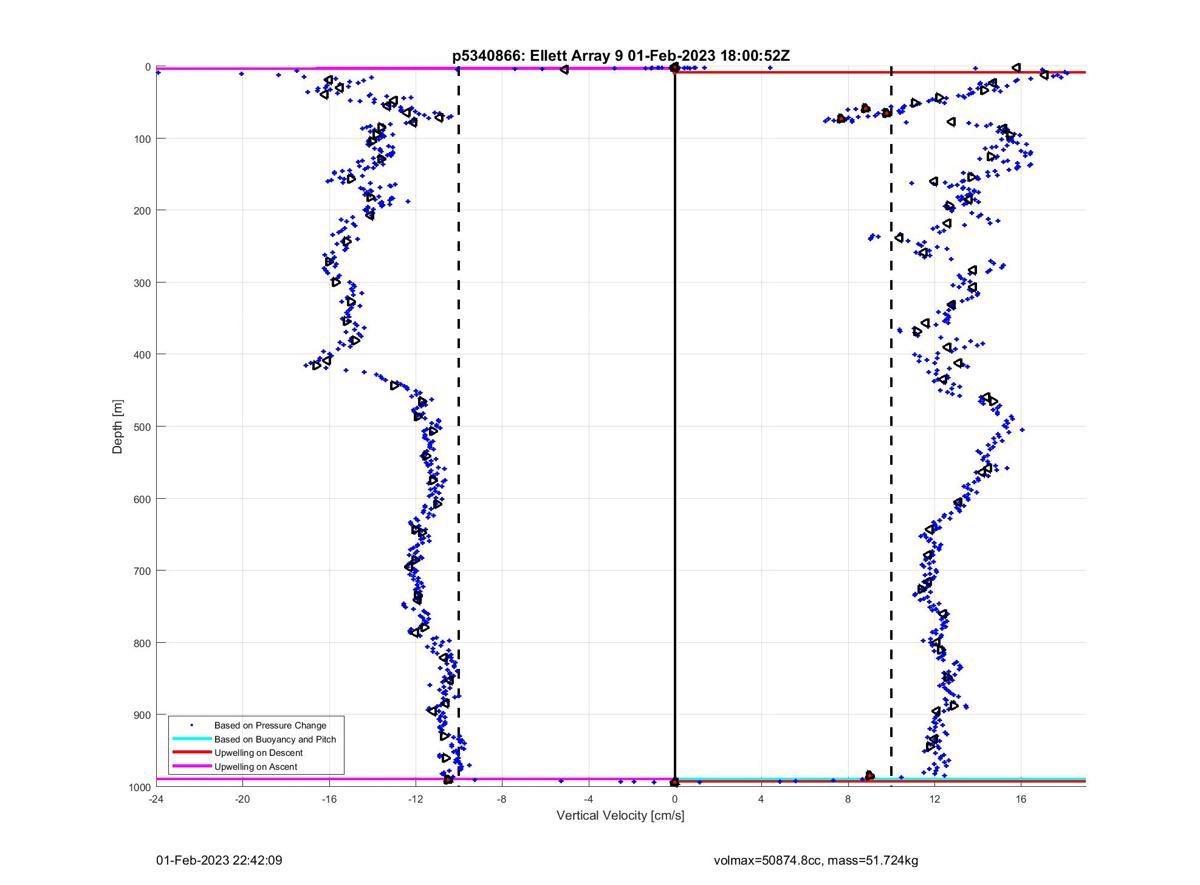1200x885 pixels.
Task: Click the velocity axis tick label '-12'
Action: [x=415, y=799]
